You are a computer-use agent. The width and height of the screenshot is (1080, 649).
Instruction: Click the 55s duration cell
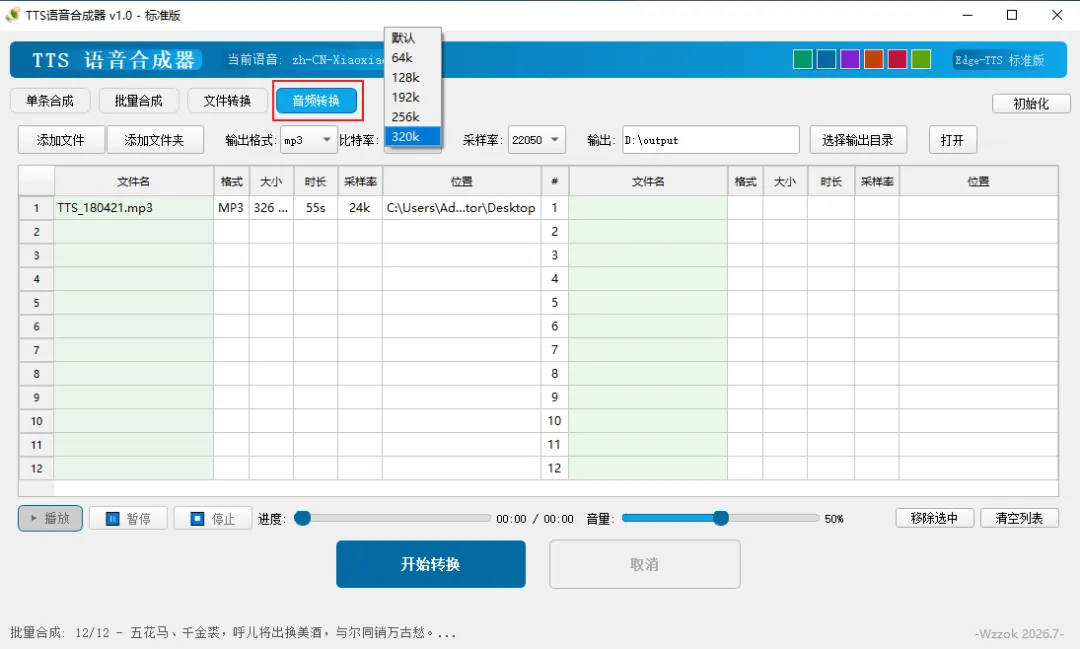tap(315, 207)
